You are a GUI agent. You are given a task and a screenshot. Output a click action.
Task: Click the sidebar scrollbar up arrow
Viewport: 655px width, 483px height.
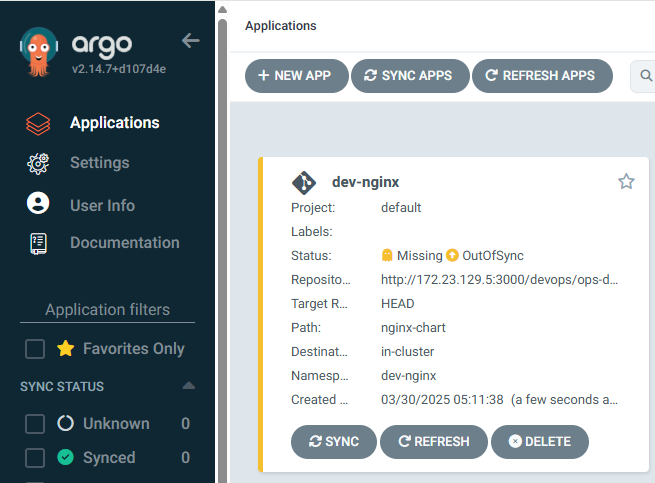click(223, 9)
